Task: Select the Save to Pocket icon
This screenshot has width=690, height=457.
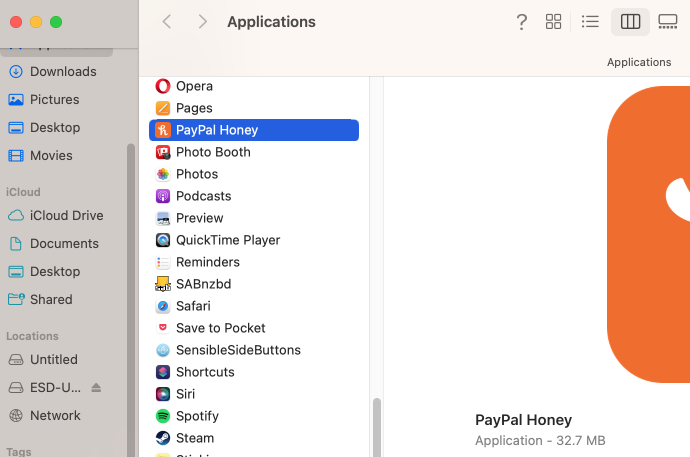Action: click(163, 328)
